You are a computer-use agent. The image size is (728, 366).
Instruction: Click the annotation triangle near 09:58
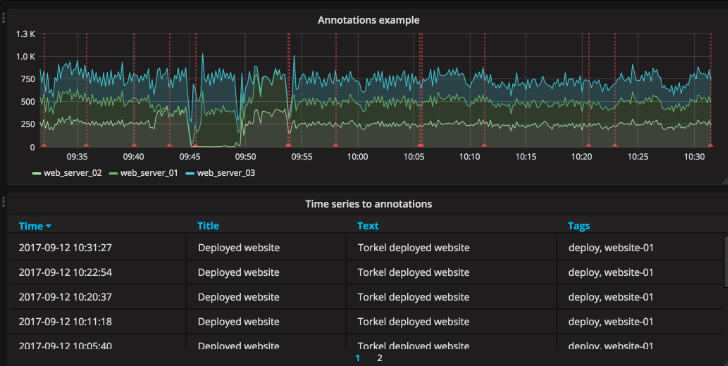[x=336, y=145]
